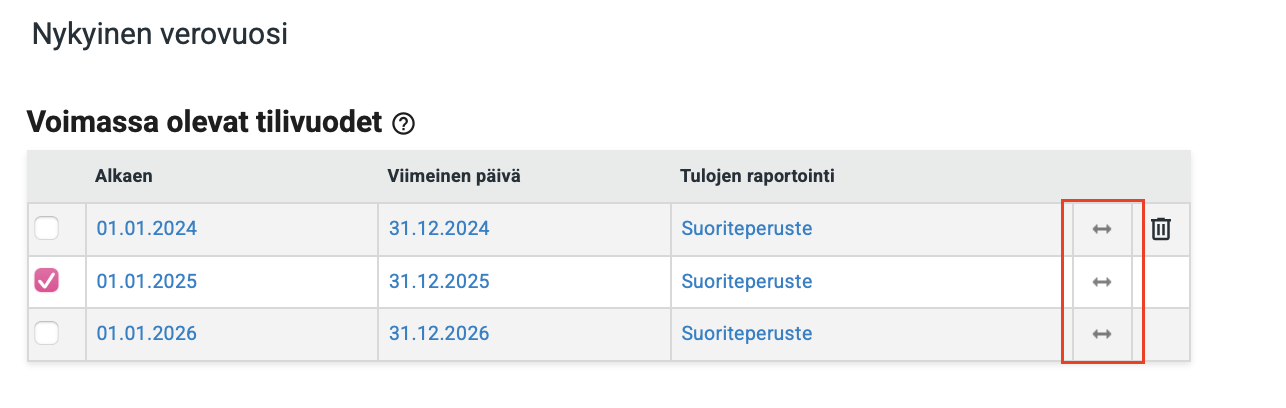Viewport: 1286px width, 408px height.
Task: Click the 31.12.2024 last day link
Action: tap(439, 229)
